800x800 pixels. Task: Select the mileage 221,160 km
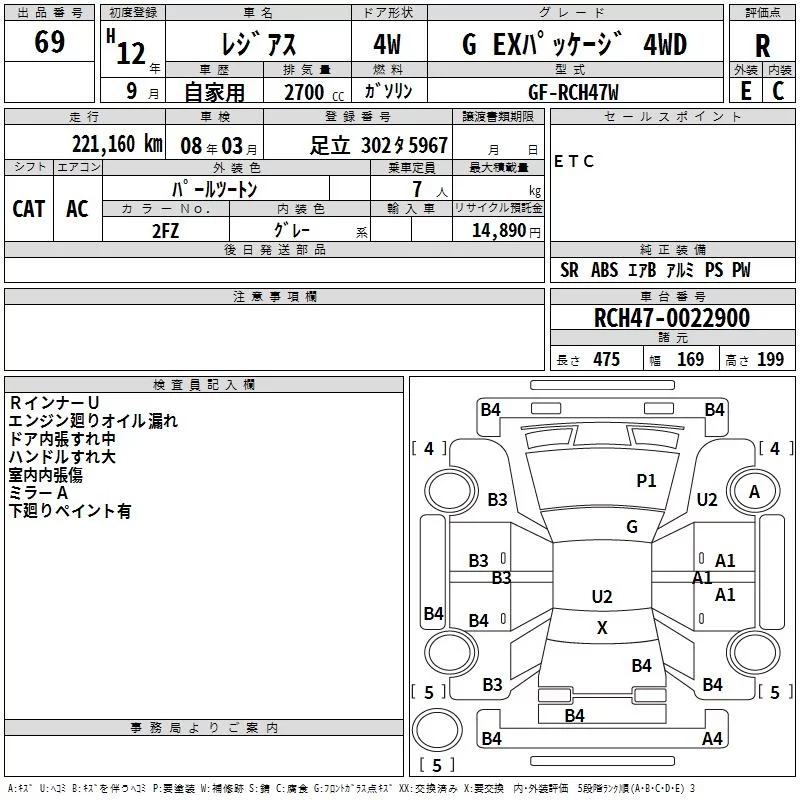117,144
